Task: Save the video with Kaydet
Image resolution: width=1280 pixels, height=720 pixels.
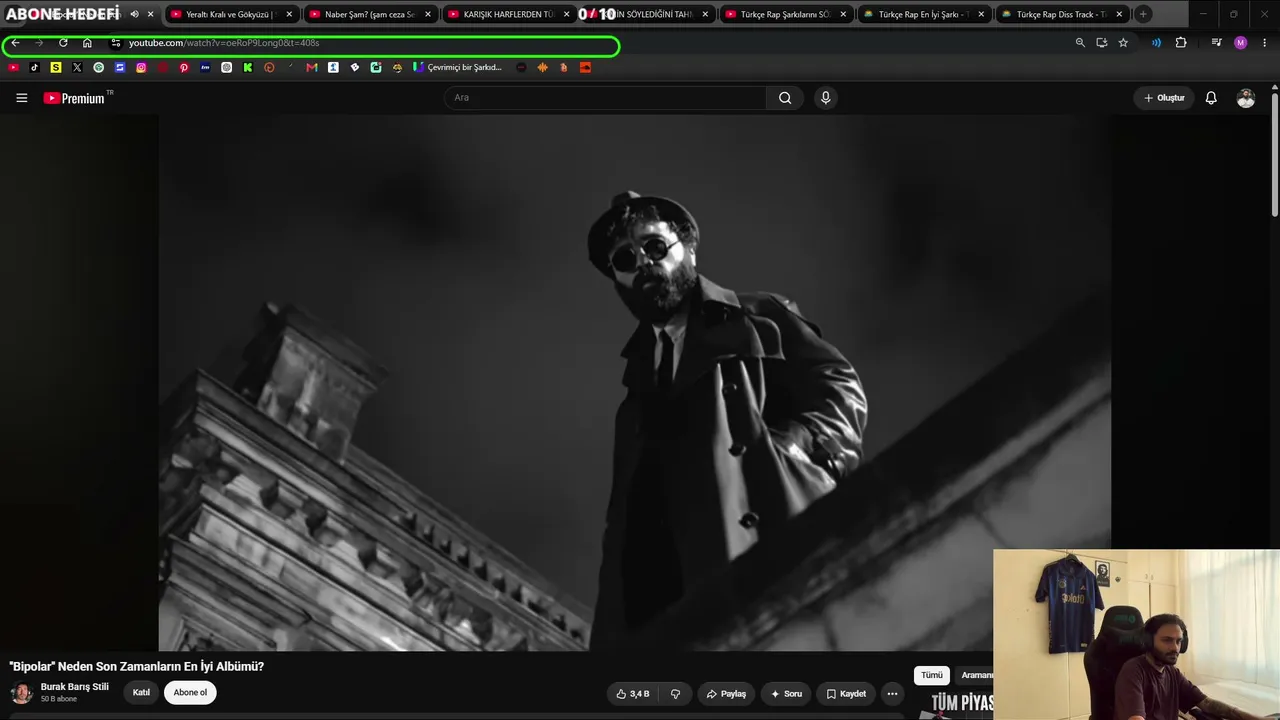Action: tap(846, 694)
